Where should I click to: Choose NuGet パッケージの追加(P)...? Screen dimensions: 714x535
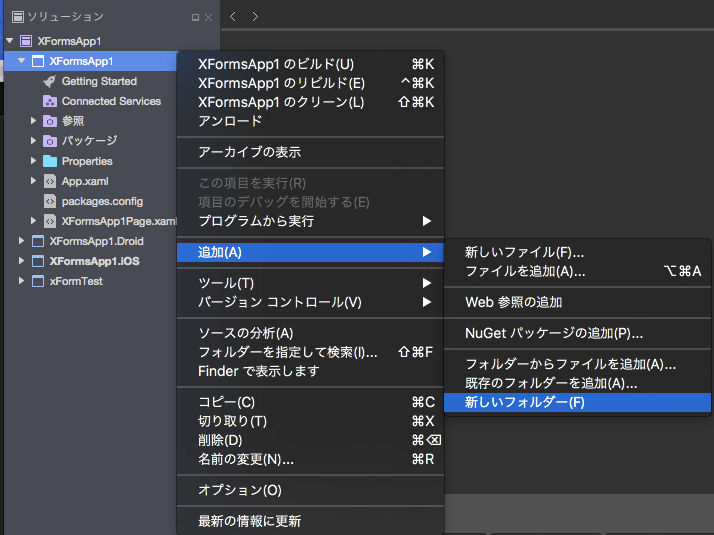click(577, 333)
